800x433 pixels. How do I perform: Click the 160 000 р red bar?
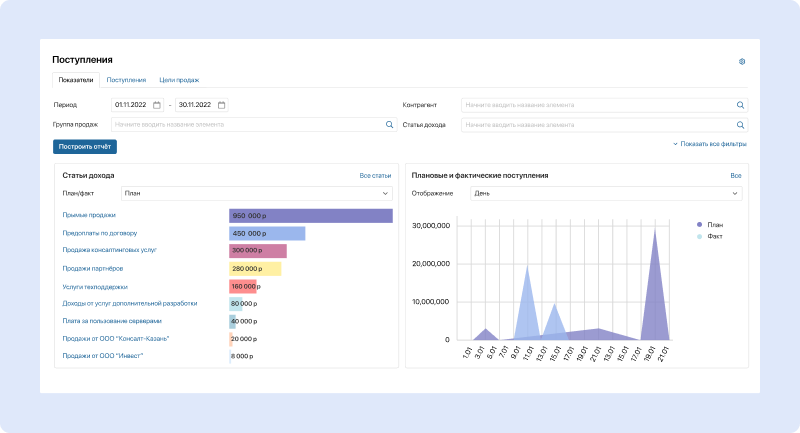(242, 287)
